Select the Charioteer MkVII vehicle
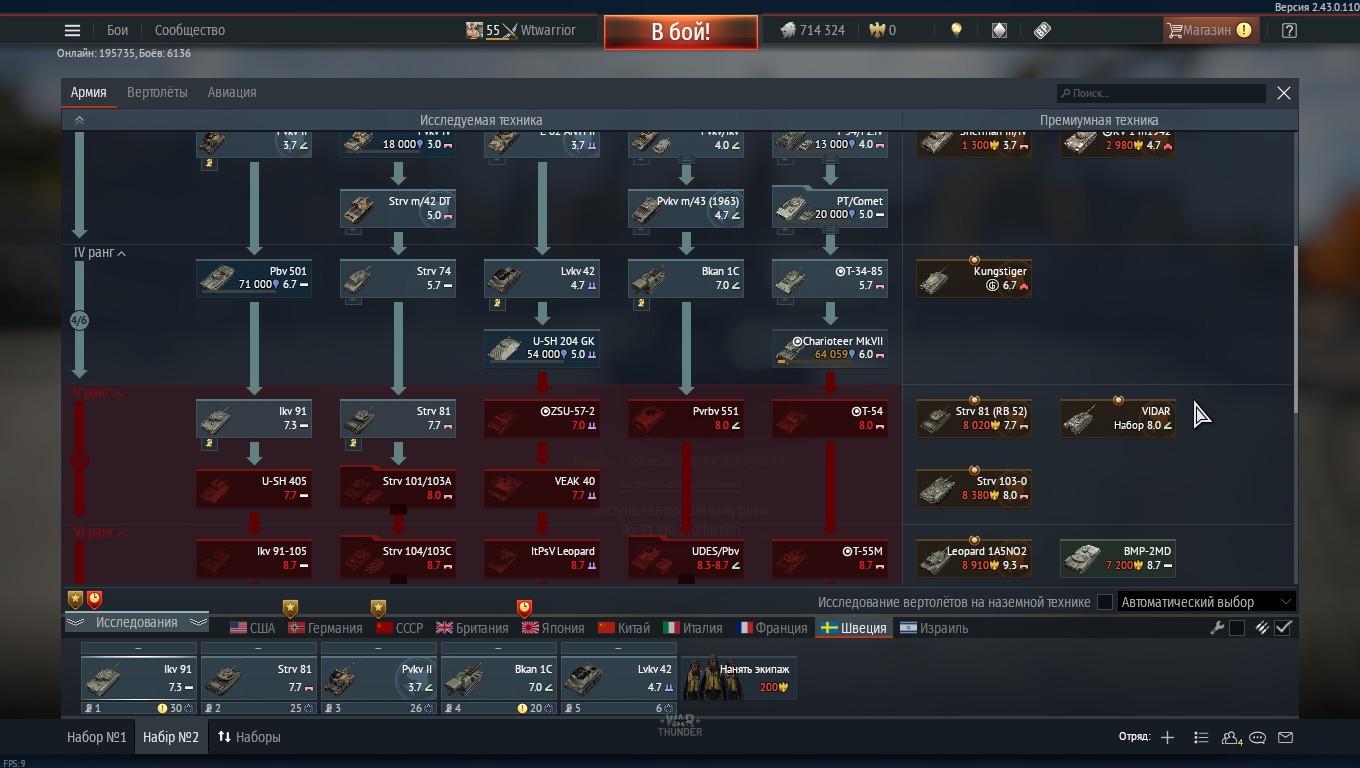 (830, 348)
